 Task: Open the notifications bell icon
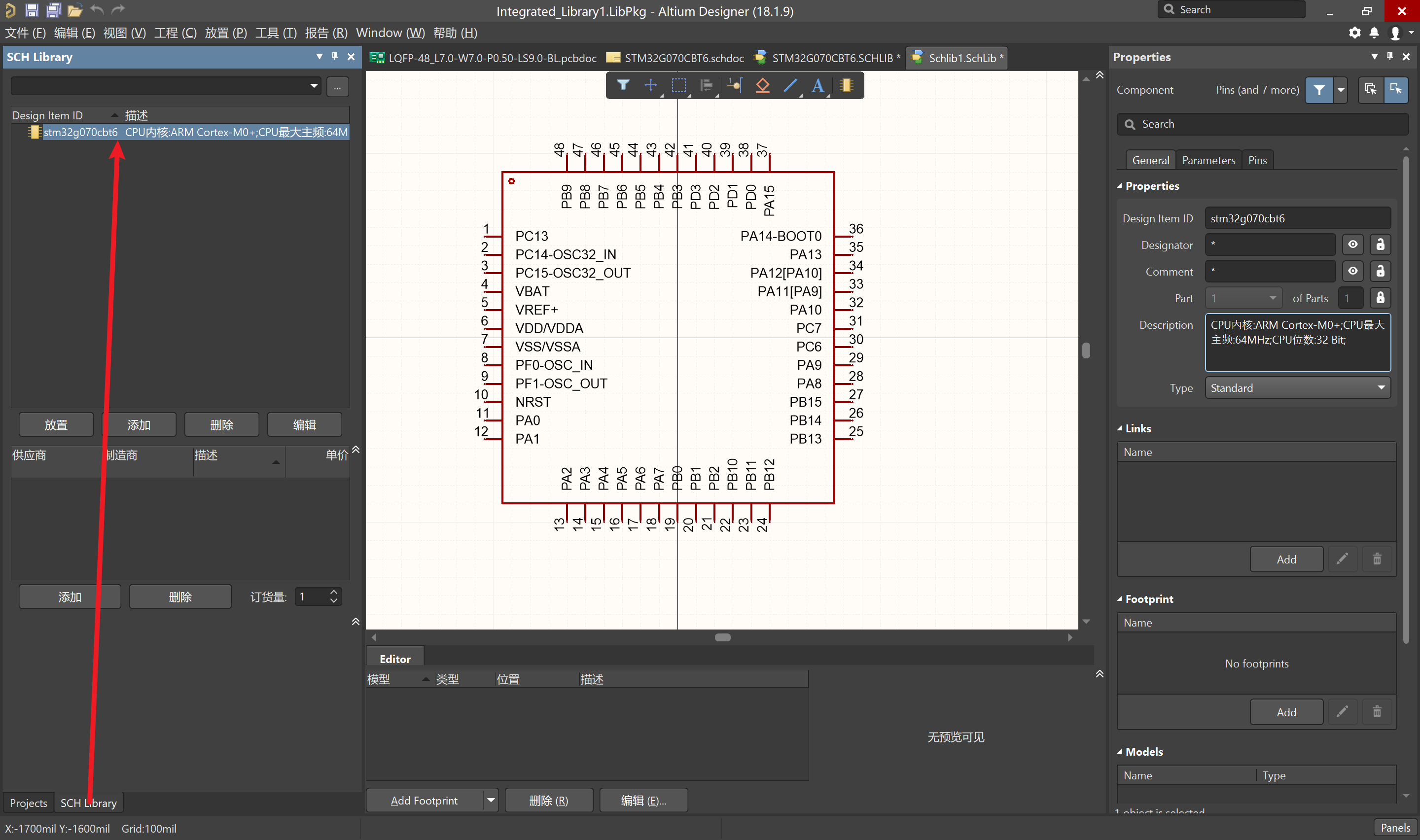pyautogui.click(x=1374, y=33)
